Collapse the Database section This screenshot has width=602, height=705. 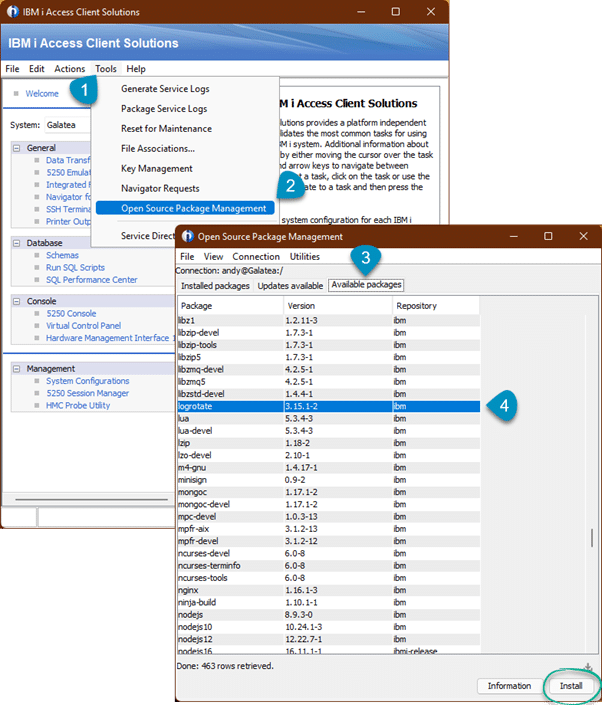point(18,243)
